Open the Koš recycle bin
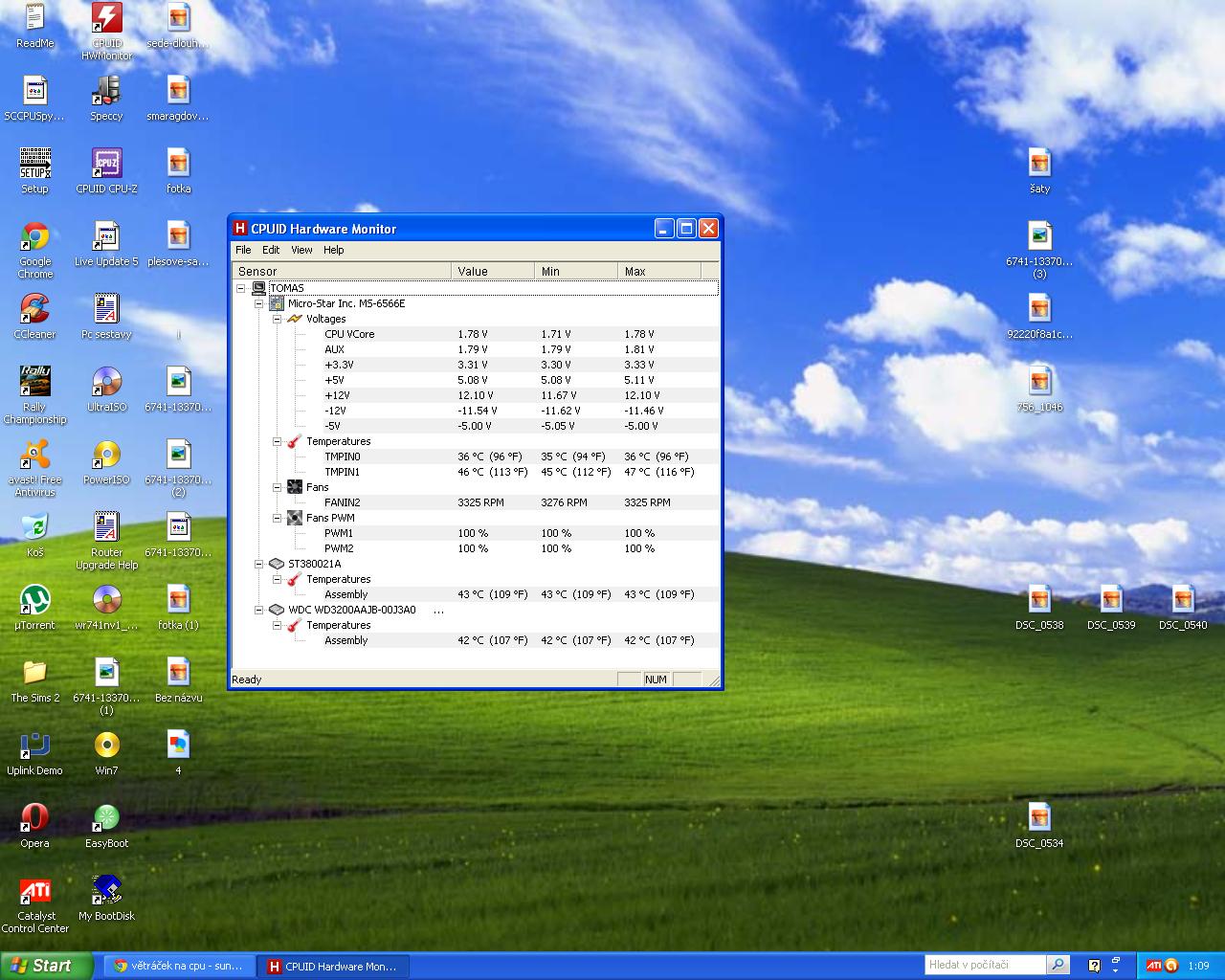 [35, 535]
